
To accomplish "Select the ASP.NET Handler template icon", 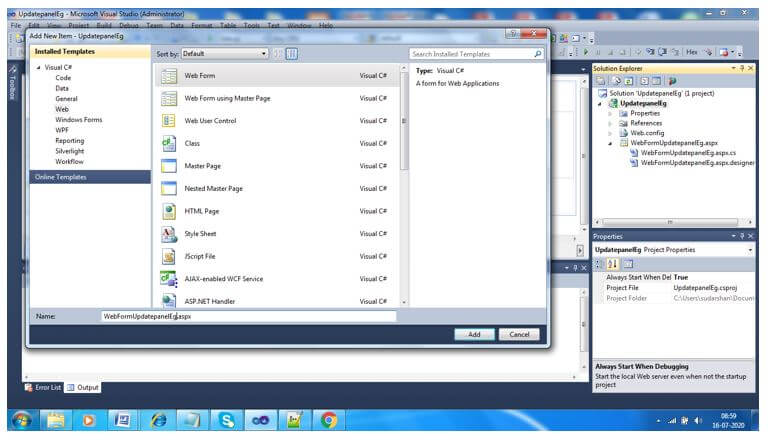I will 169,301.
